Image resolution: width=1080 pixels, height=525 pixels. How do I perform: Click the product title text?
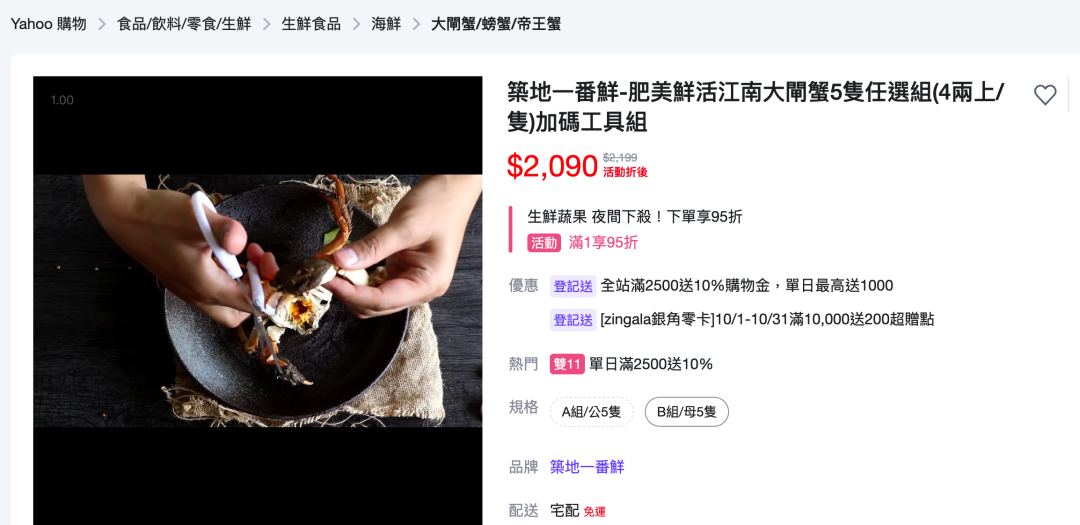pos(756,107)
